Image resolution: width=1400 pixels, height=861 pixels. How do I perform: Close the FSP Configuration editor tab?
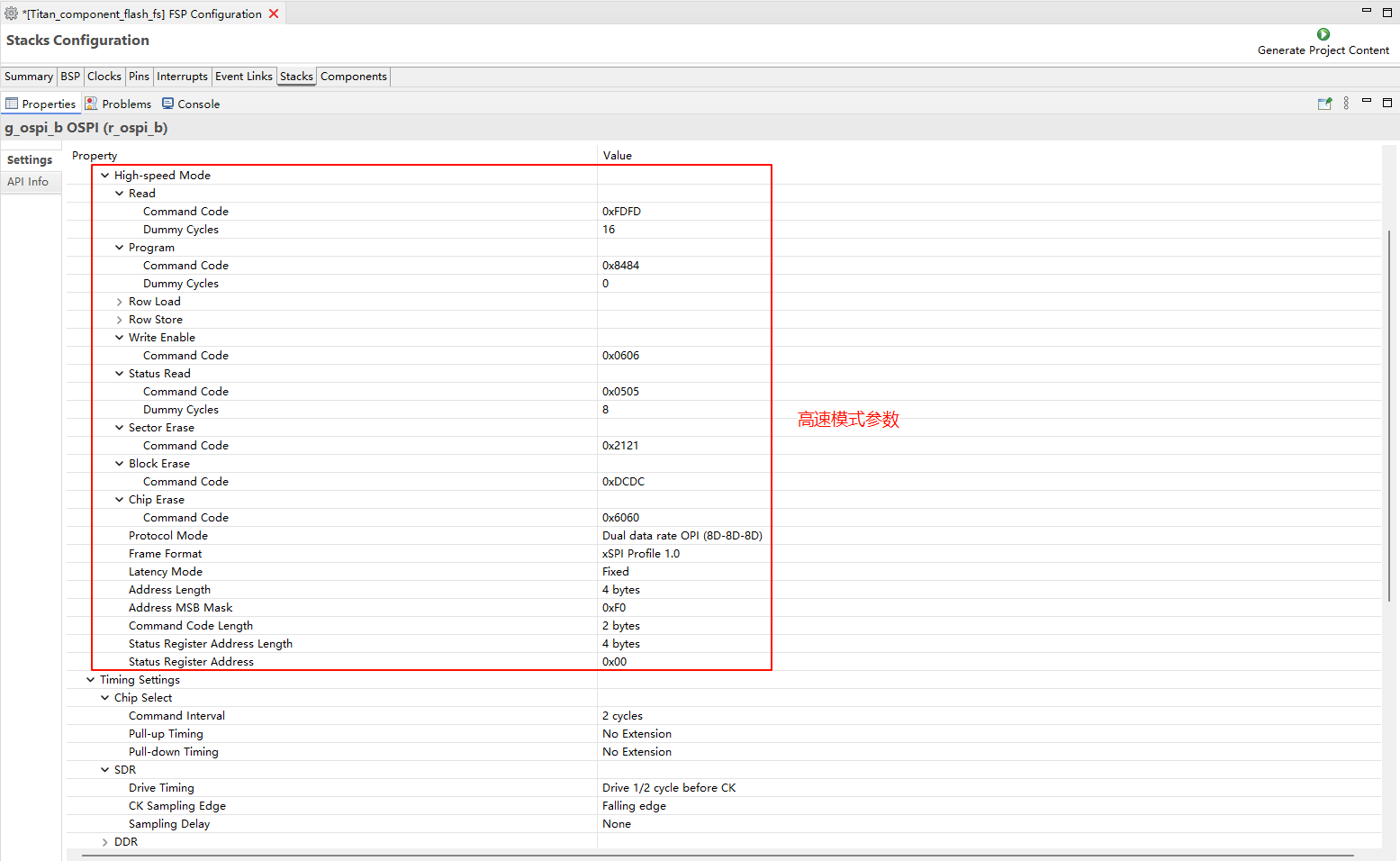tap(274, 14)
